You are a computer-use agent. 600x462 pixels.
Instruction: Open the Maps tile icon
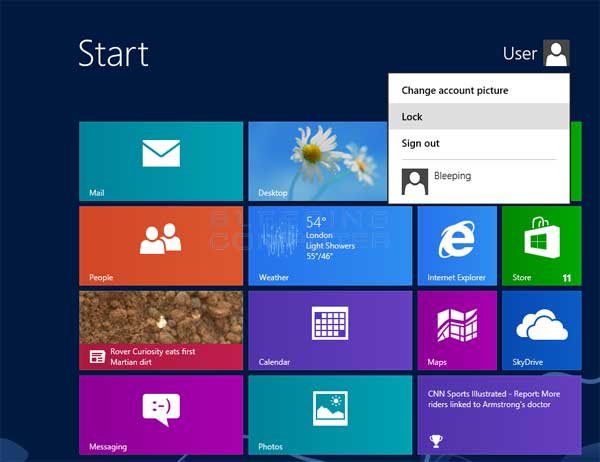tap(457, 325)
